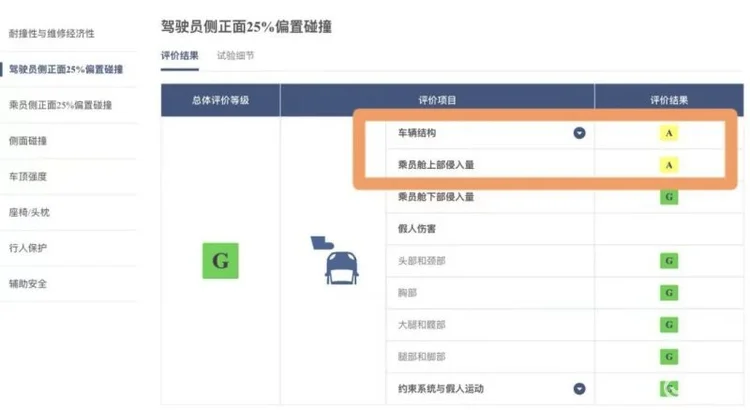This screenshot has height=410, width=750.
Task: Click the 乘员舱下部侵入量 label
Action: click(x=436, y=197)
